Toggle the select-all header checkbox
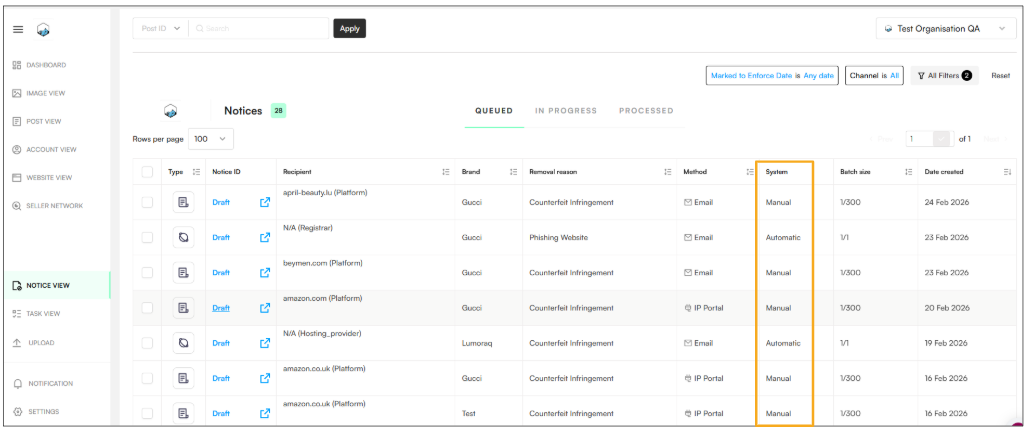Viewport: 1028px width, 433px height. coord(147,172)
